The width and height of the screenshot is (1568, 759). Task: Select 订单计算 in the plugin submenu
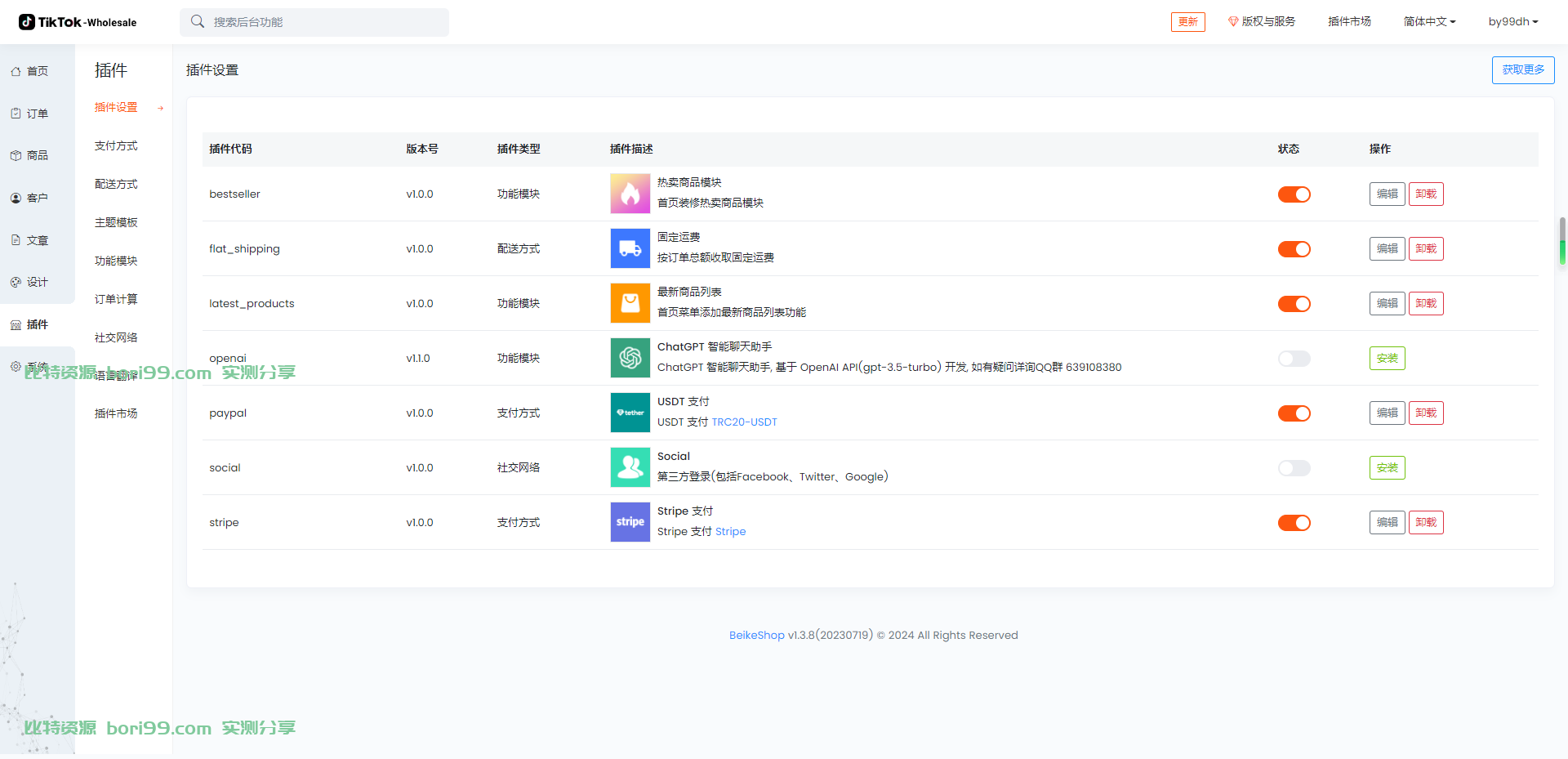116,299
